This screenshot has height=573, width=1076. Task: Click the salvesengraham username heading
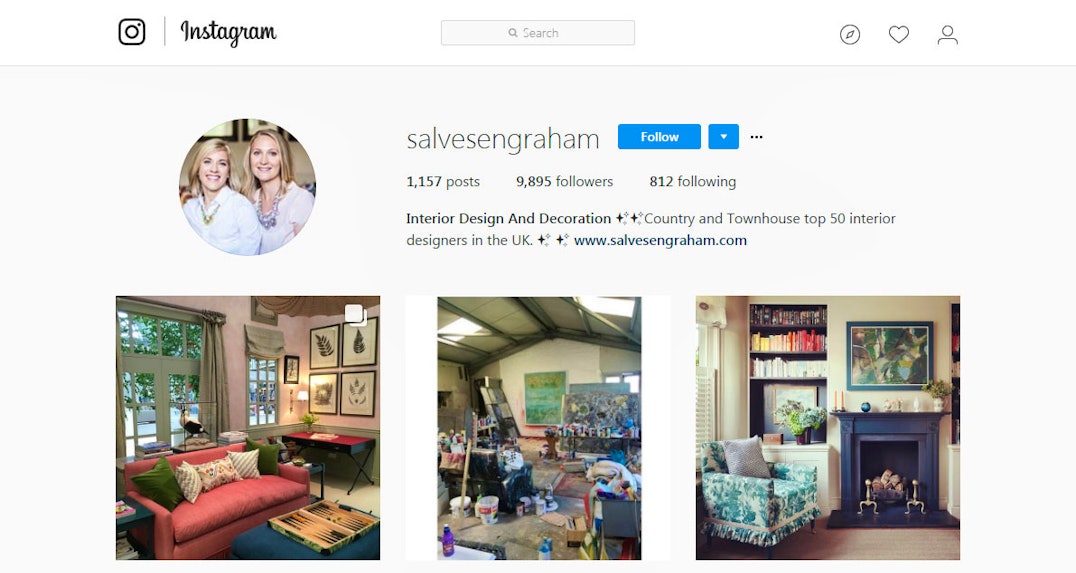tap(502, 139)
